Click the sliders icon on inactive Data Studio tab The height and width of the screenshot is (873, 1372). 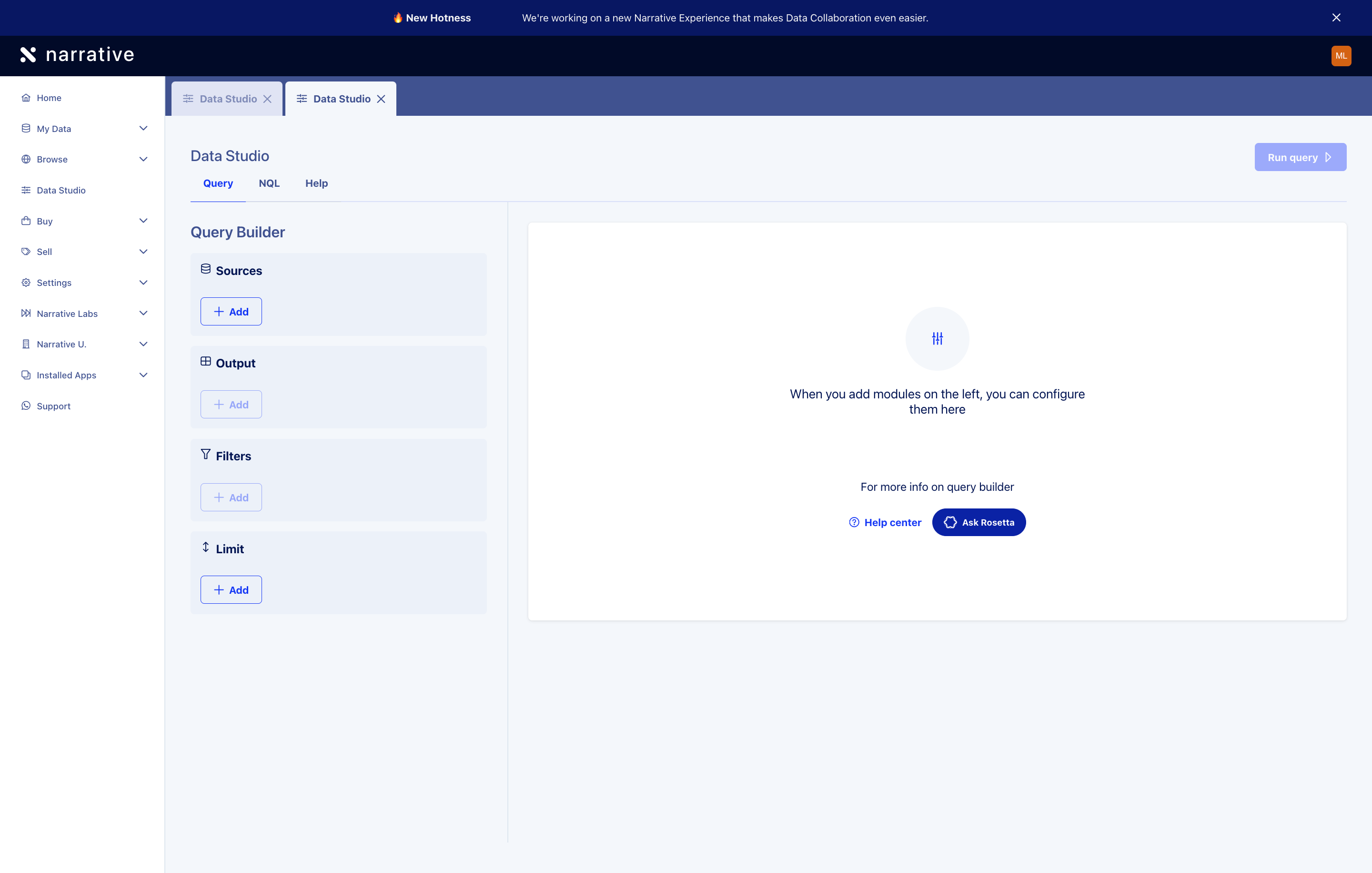pyautogui.click(x=188, y=99)
